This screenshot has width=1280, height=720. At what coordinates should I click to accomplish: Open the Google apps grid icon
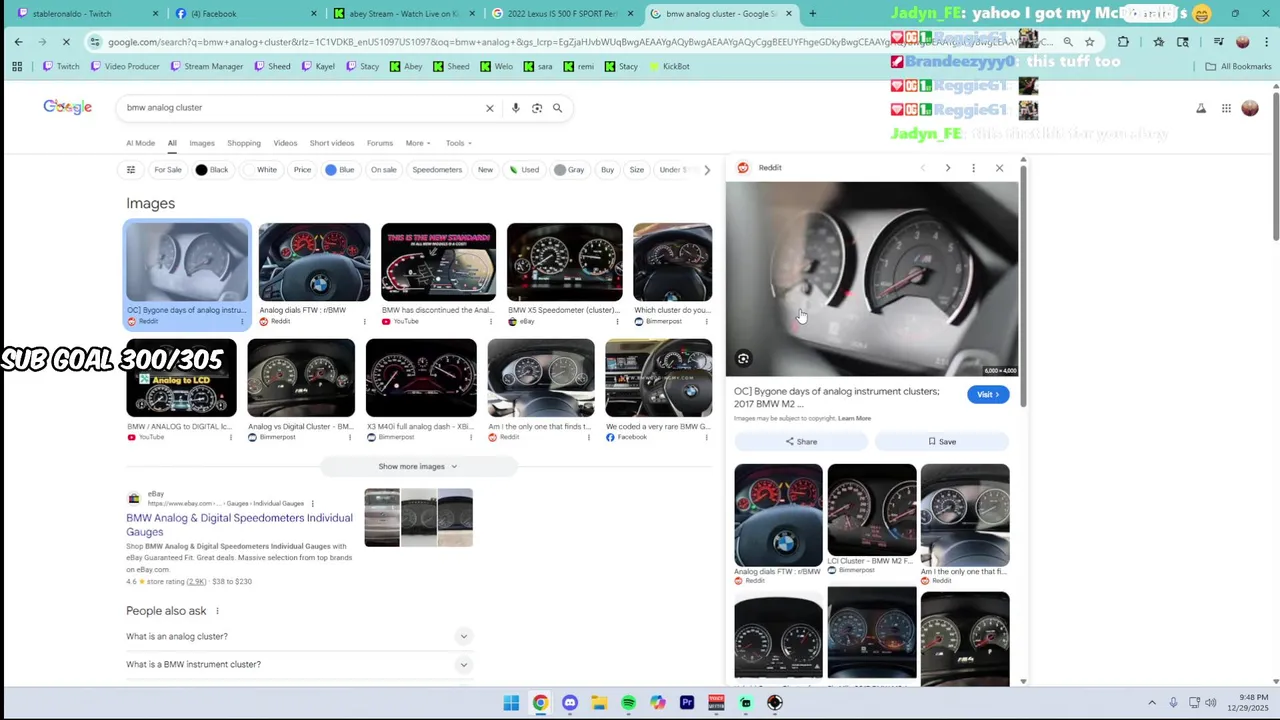(x=1226, y=108)
